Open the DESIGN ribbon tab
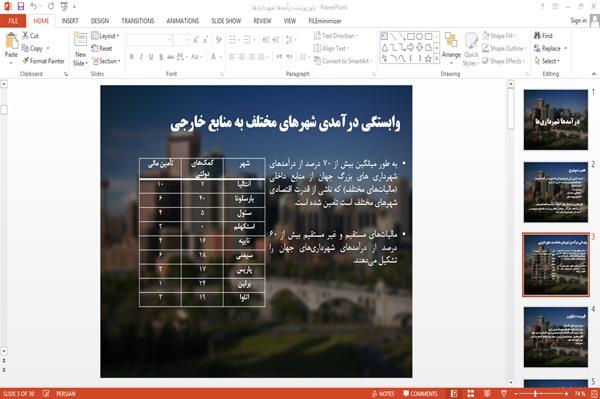Image resolution: width=600 pixels, height=399 pixels. pyautogui.click(x=99, y=21)
